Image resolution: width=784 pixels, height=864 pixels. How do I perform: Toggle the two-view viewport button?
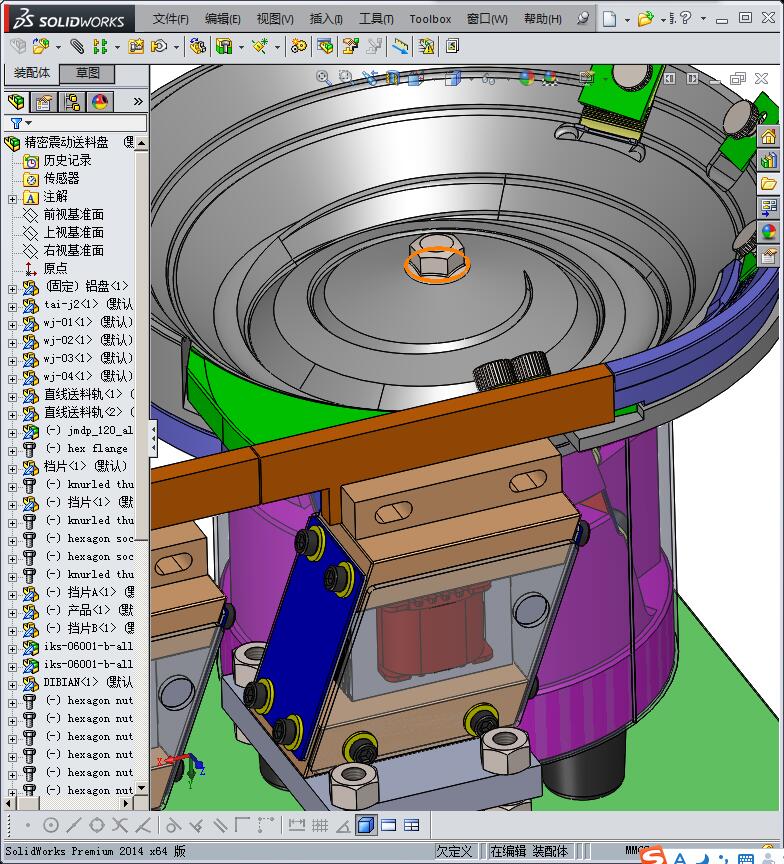point(388,825)
